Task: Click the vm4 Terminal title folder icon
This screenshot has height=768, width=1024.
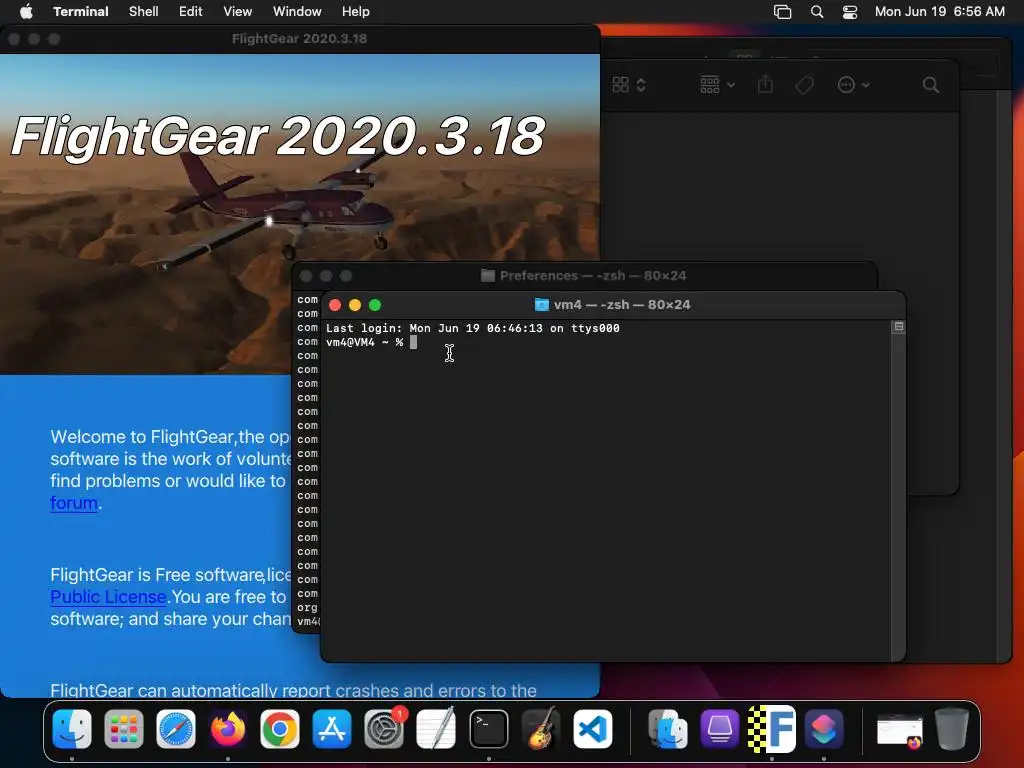Action: 541,304
